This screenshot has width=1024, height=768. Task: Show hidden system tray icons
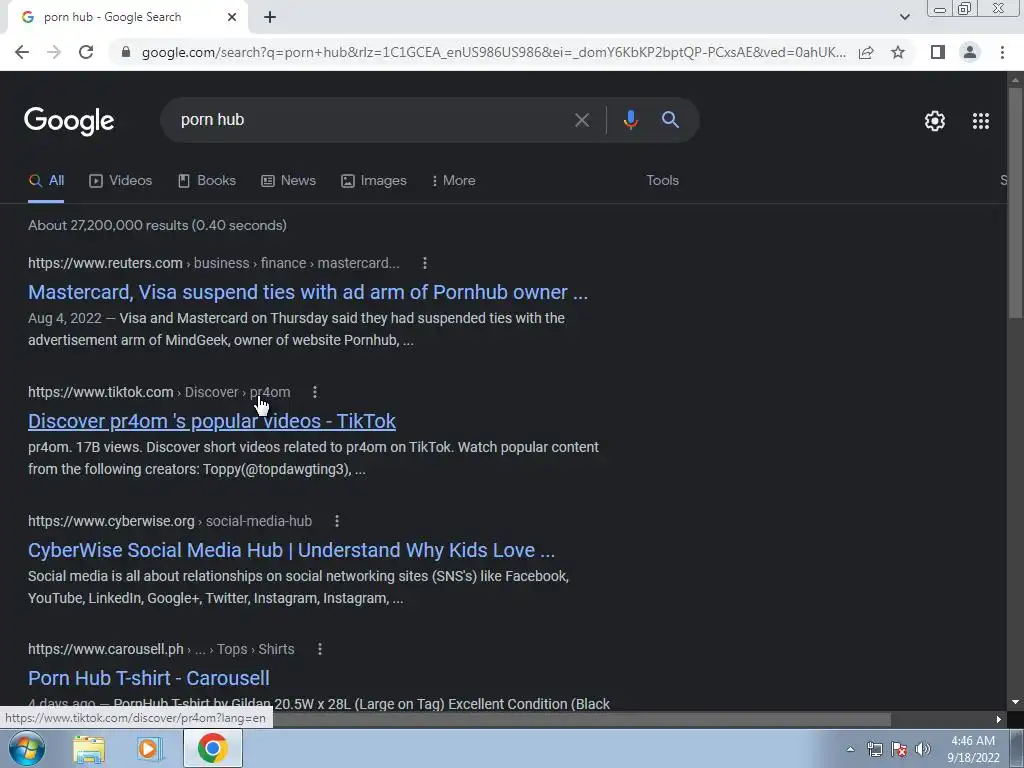click(x=850, y=749)
